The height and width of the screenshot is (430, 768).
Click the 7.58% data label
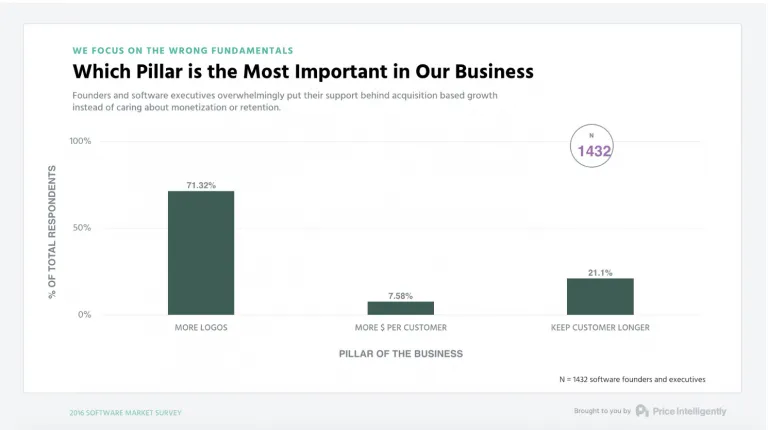pos(401,296)
